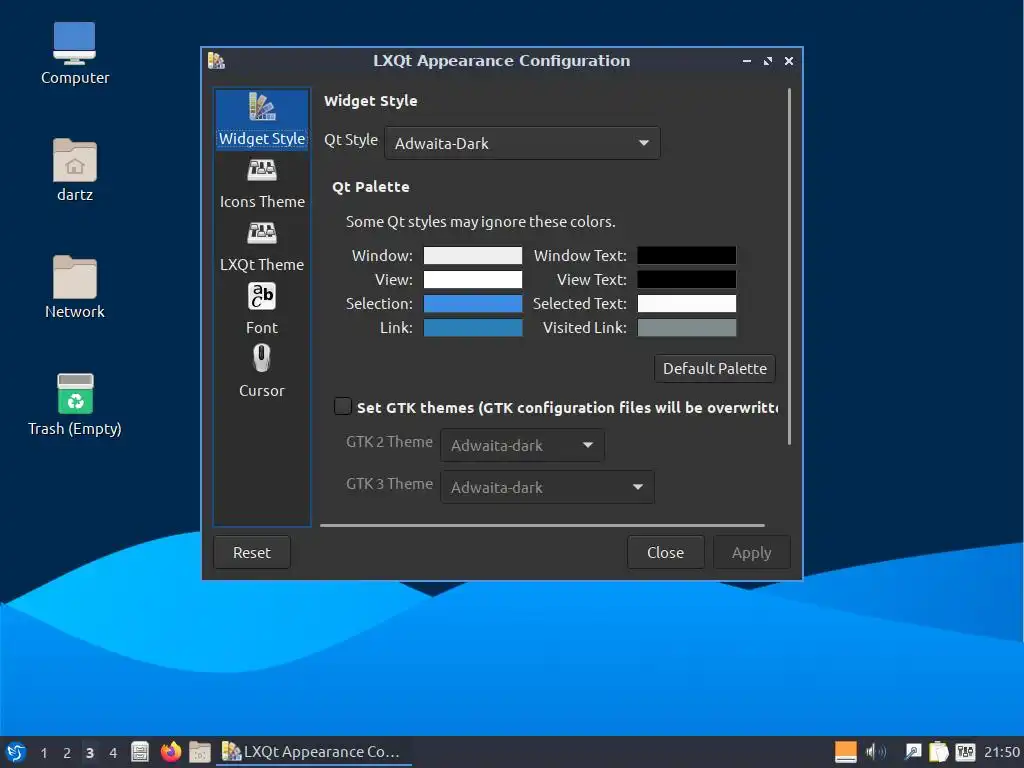Click the Close button
The height and width of the screenshot is (768, 1024).
(665, 552)
